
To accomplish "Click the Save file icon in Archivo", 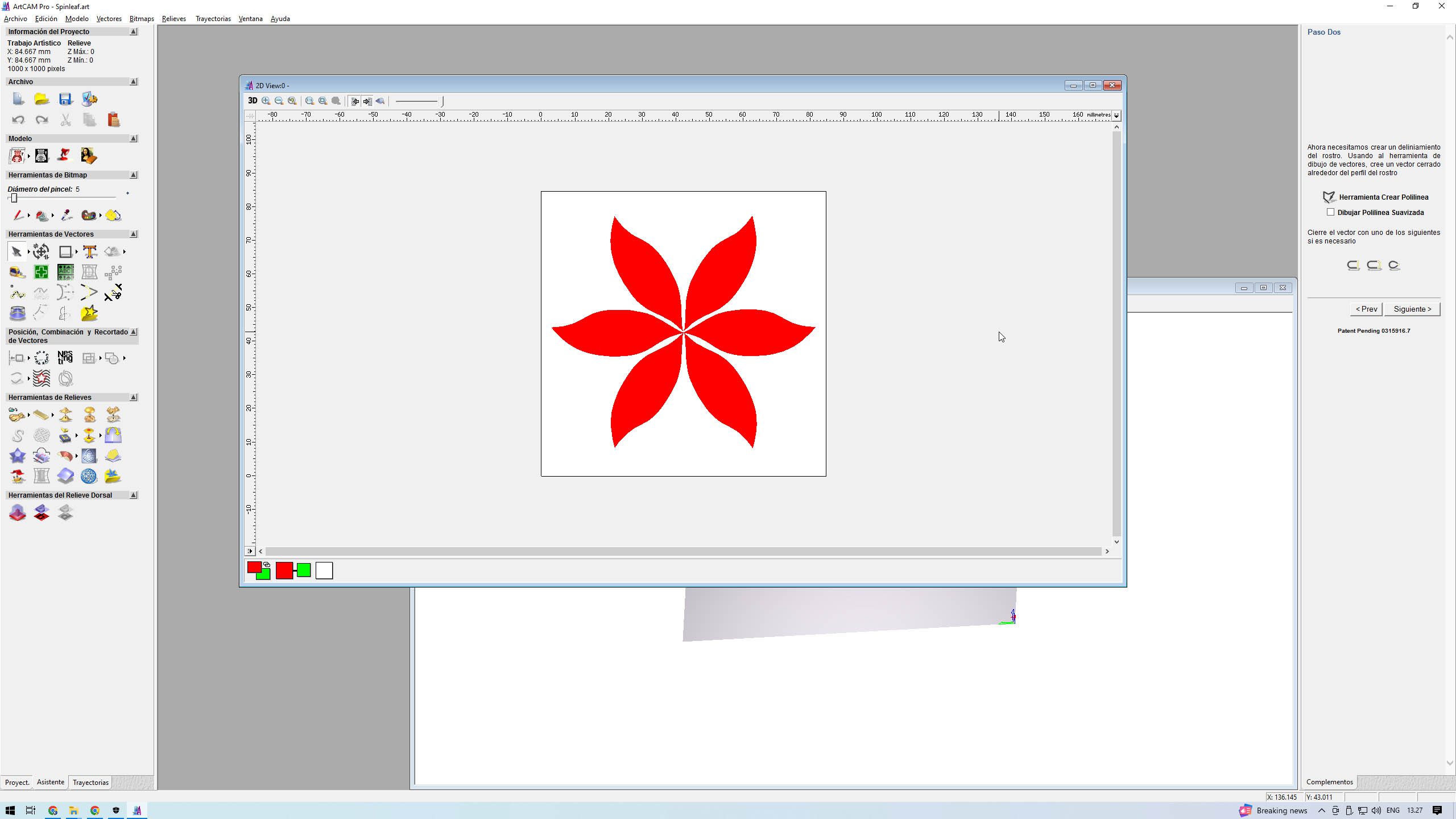I will [x=65, y=99].
